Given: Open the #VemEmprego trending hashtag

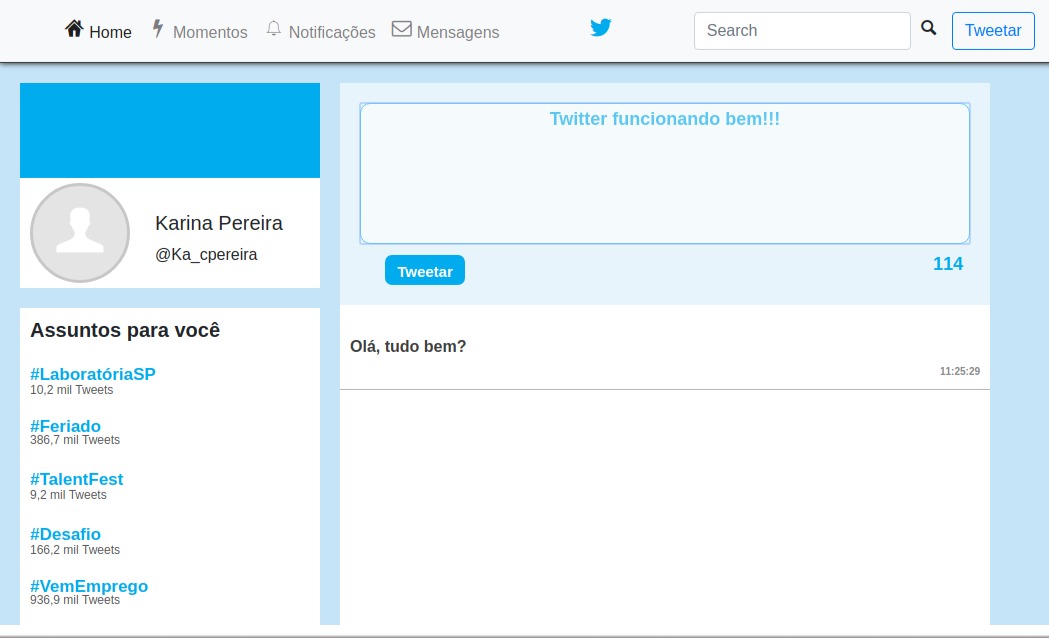Looking at the screenshot, I should pos(89,586).
